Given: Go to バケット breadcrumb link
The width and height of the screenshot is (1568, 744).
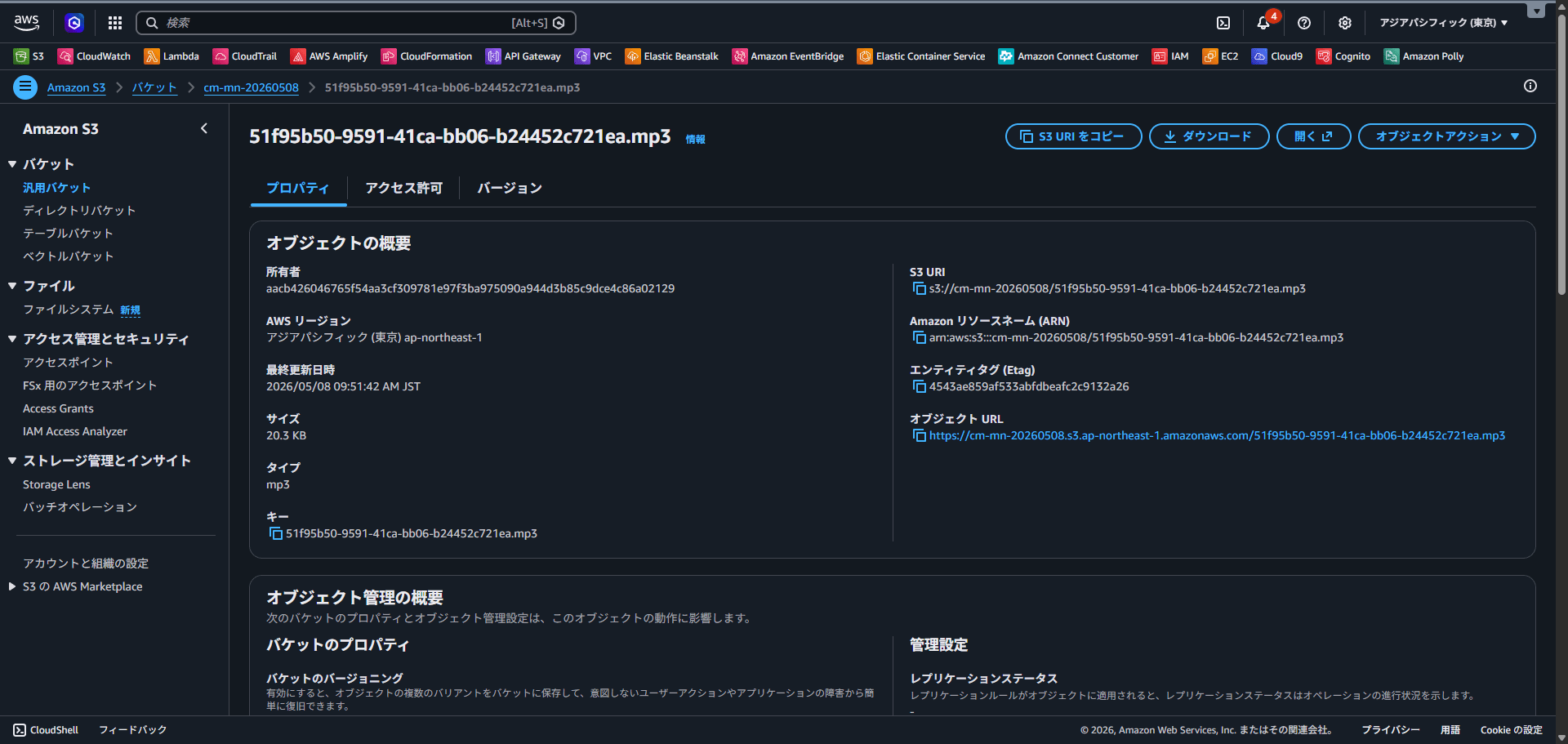Looking at the screenshot, I should click(x=154, y=87).
